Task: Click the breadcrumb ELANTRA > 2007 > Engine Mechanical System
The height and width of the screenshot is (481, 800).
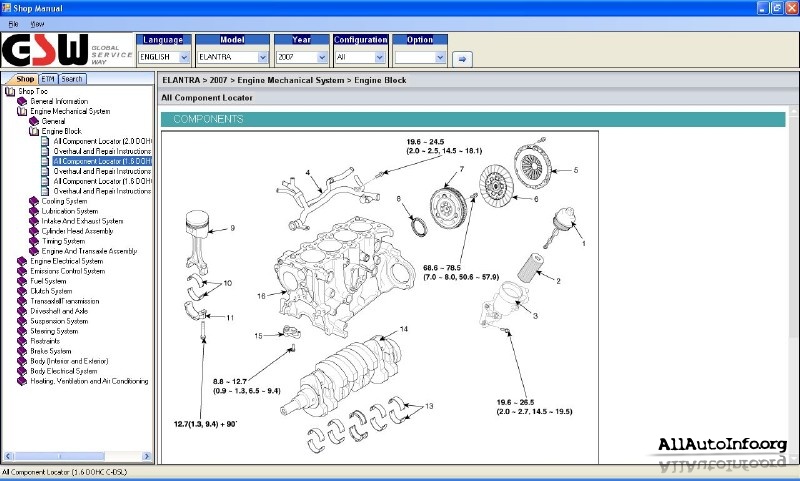Action: click(253, 80)
